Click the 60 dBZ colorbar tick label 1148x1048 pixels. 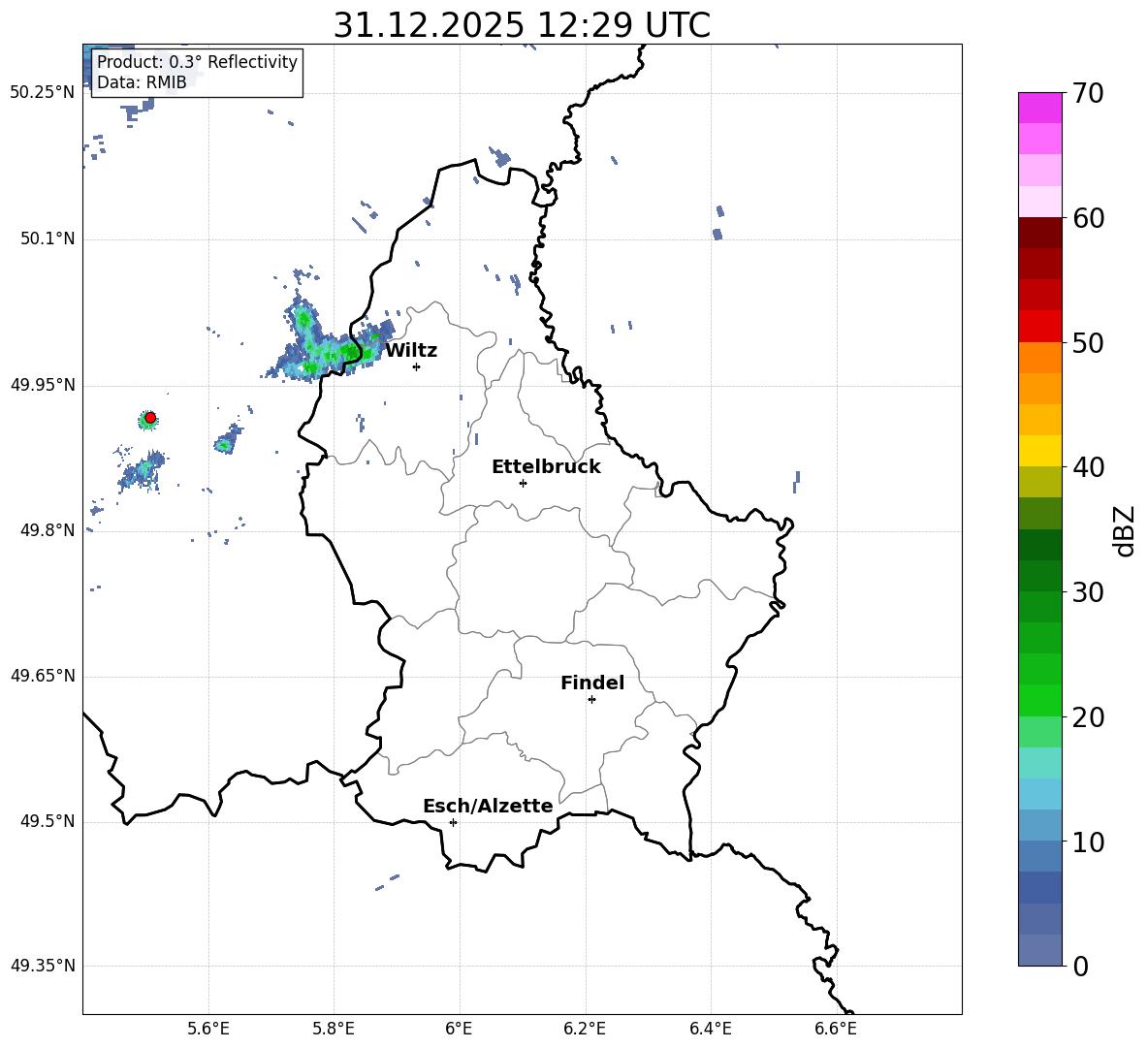tap(1089, 218)
